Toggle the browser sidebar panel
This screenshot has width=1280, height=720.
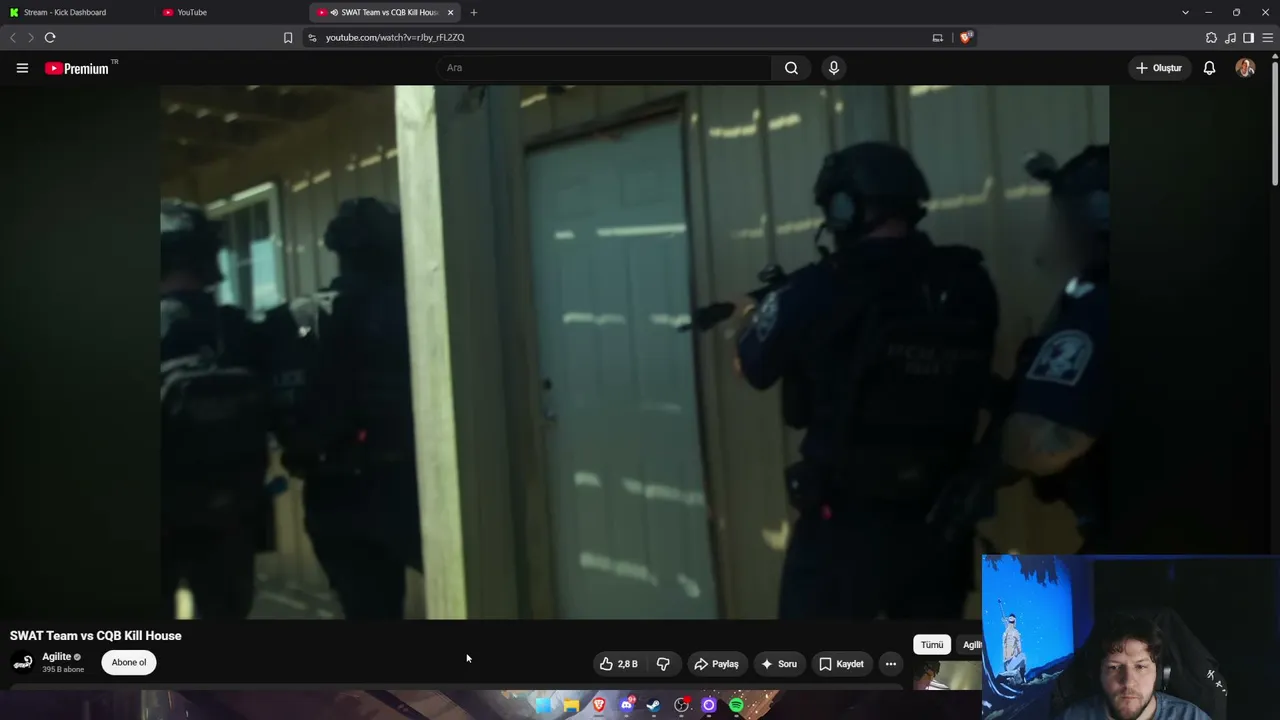click(x=1248, y=38)
